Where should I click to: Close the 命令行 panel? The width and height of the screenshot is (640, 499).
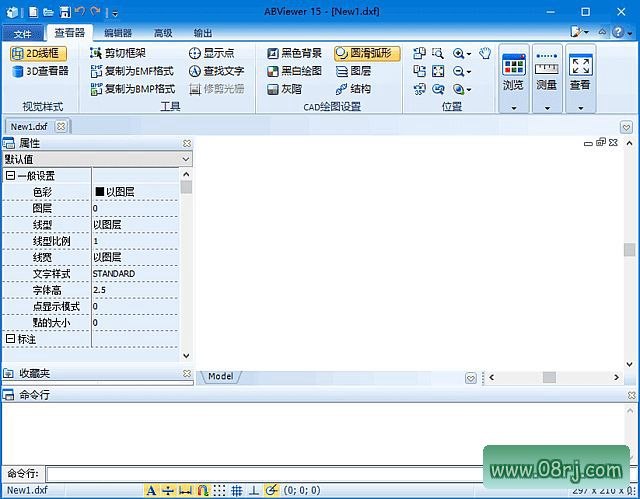631,395
